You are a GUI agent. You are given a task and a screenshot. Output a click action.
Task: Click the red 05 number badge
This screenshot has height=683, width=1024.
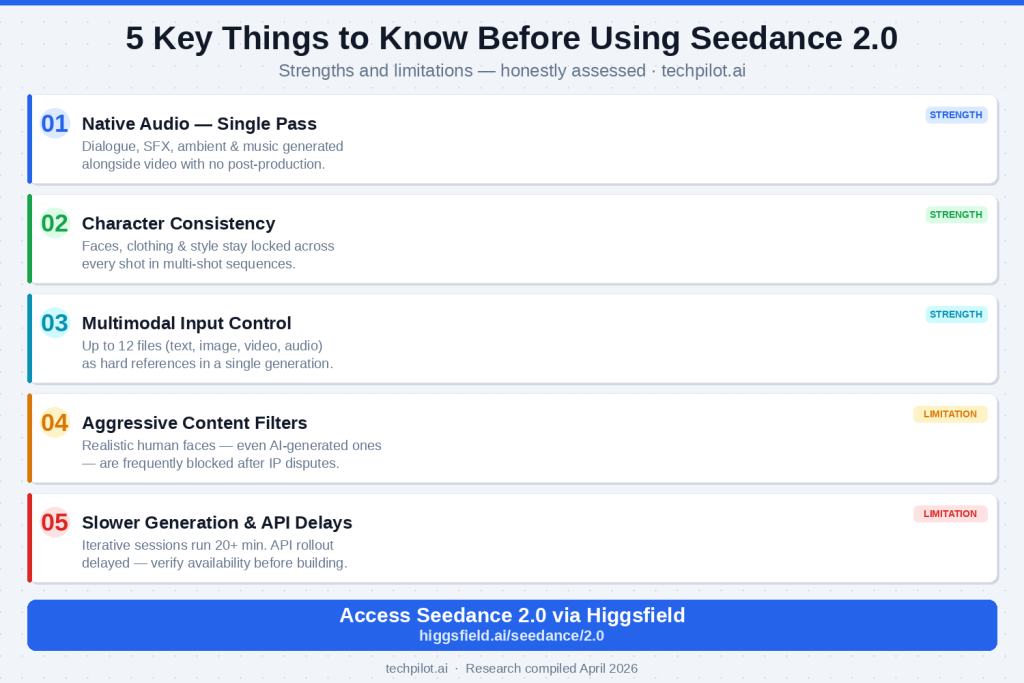click(x=54, y=522)
